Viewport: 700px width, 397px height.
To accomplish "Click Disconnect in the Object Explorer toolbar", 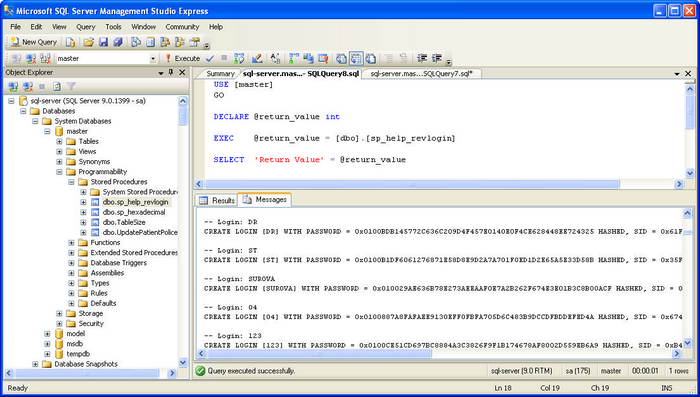I will pos(28,86).
